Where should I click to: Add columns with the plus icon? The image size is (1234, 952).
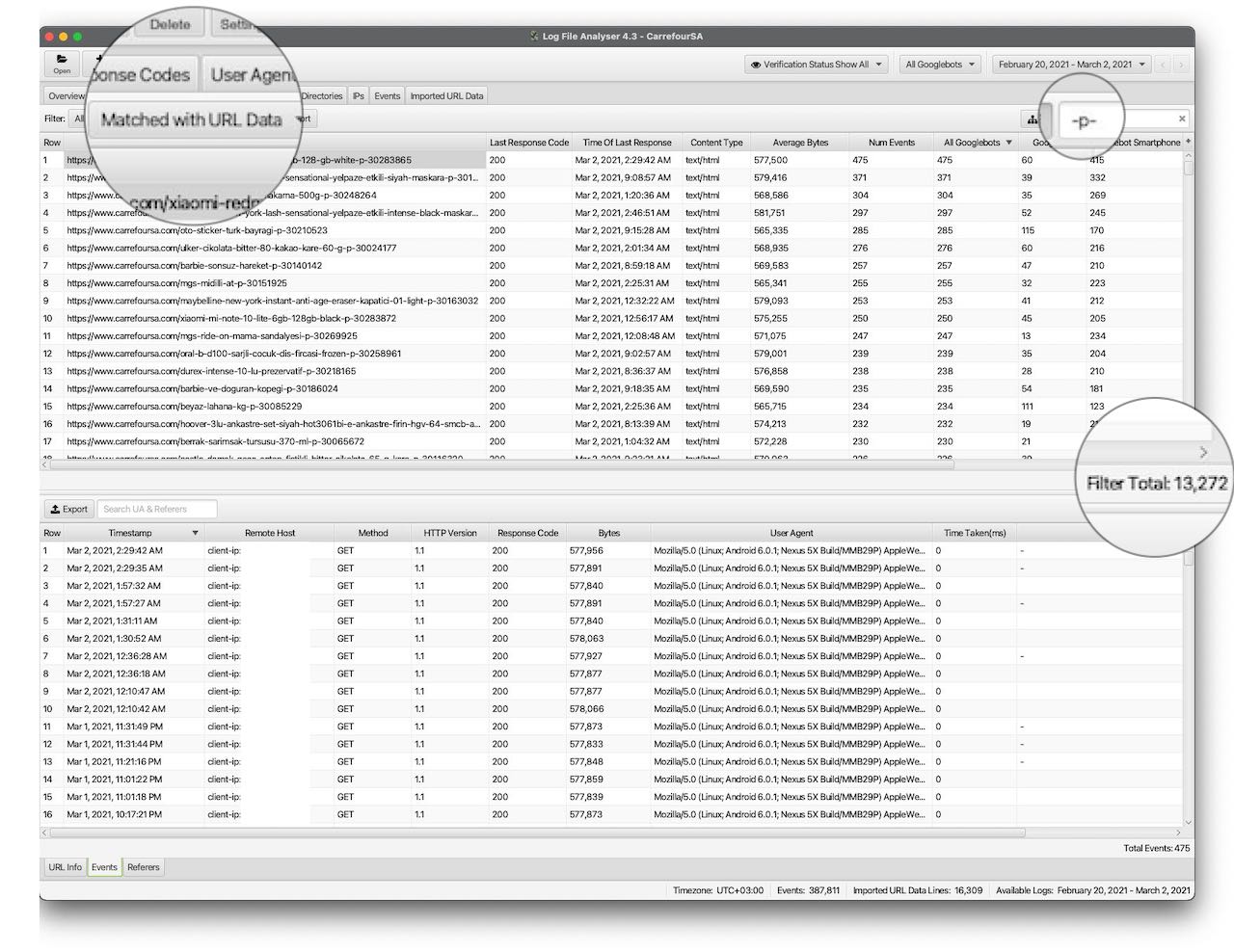coord(1188,142)
